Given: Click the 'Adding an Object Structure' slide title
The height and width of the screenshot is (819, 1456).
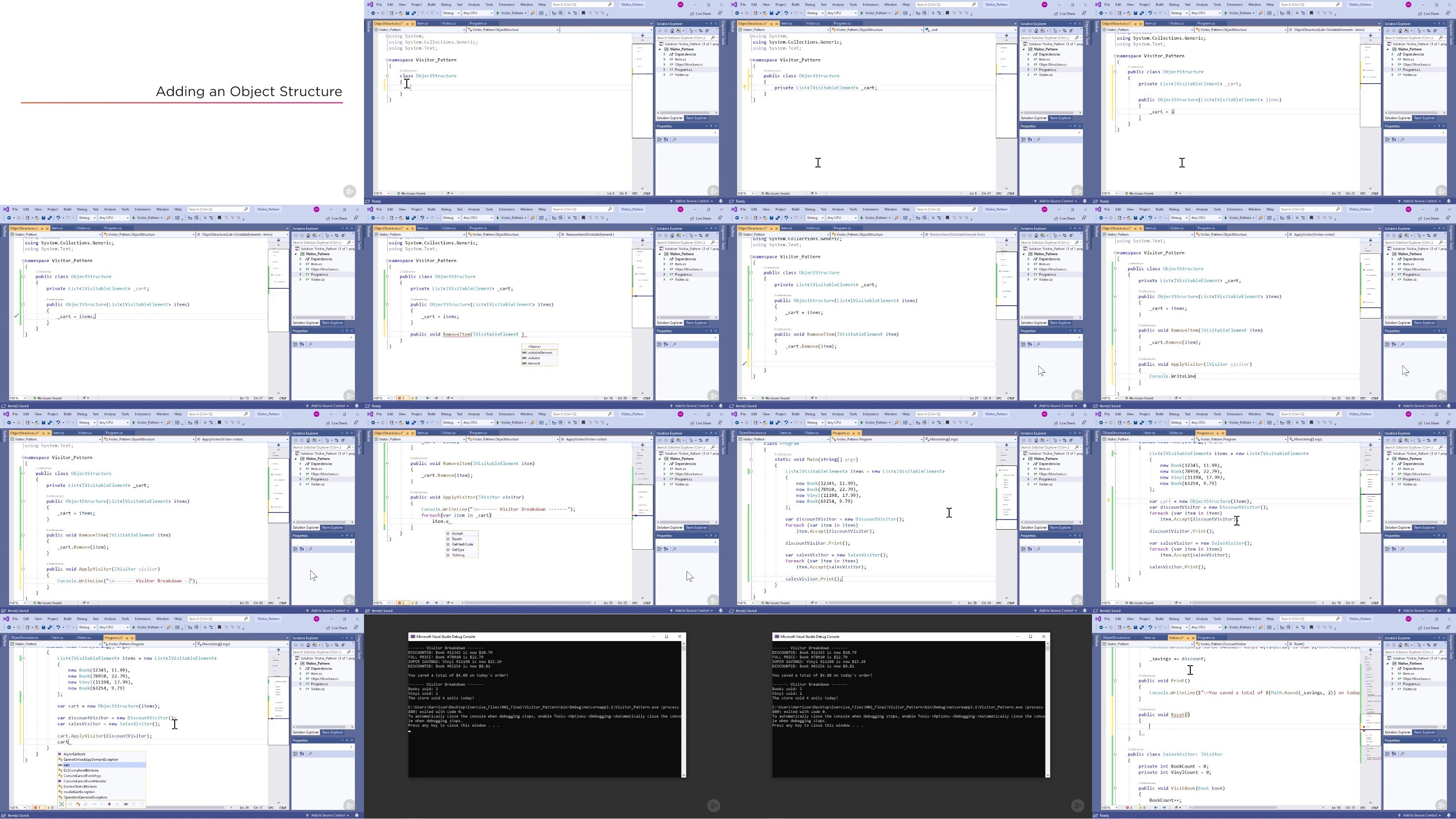Looking at the screenshot, I should (x=249, y=91).
